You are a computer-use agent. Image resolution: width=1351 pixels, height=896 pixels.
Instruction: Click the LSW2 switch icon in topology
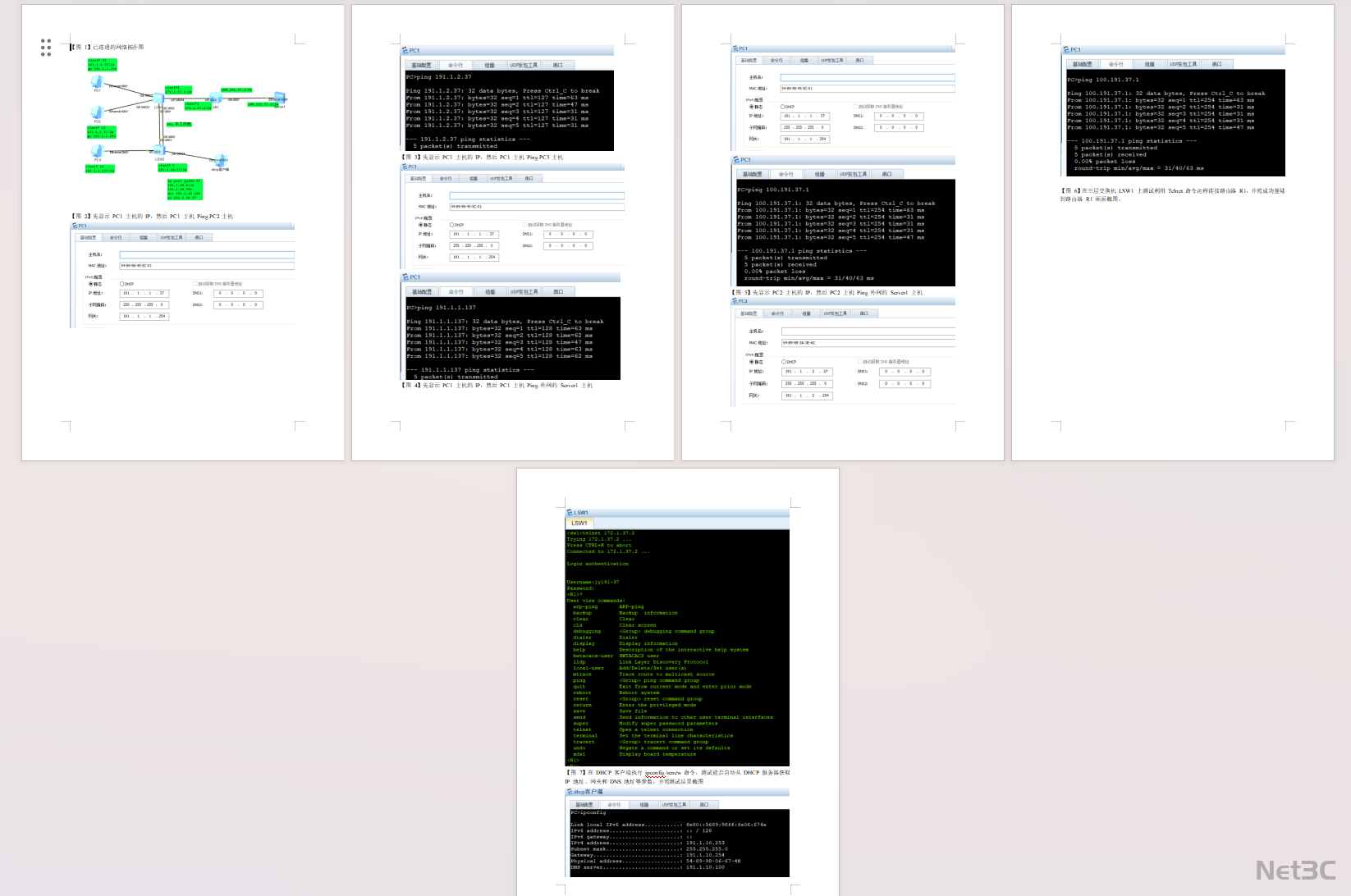(158, 151)
